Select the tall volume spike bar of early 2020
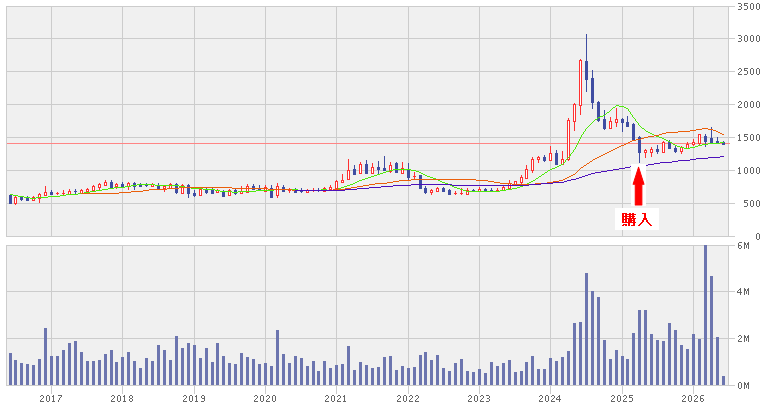The width and height of the screenshot is (763, 404). [x=277, y=357]
